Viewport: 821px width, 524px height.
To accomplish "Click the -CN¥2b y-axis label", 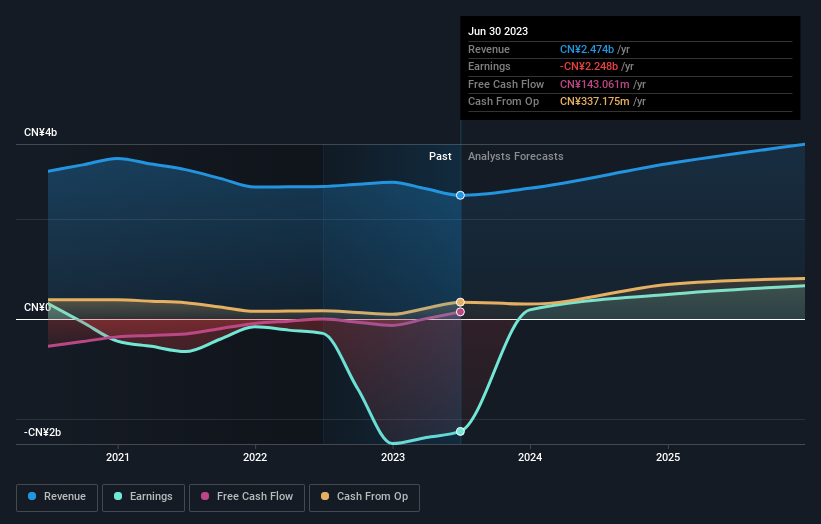I will coord(42,432).
